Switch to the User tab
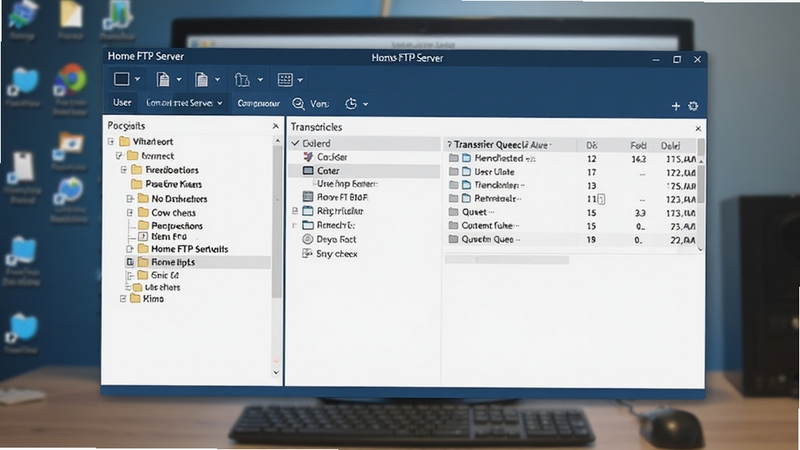The height and width of the screenshot is (450, 800). click(122, 103)
